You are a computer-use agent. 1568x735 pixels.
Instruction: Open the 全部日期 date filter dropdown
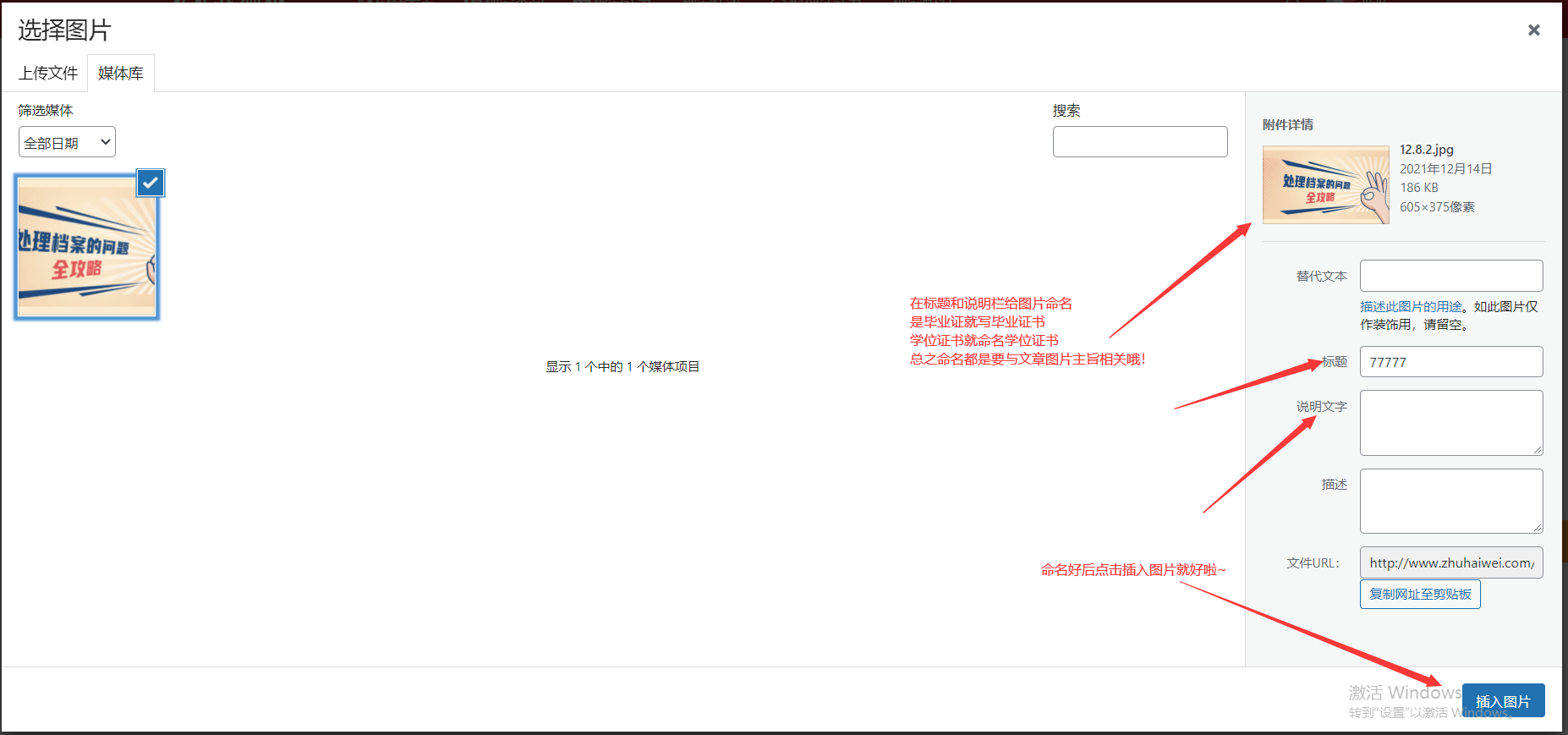pos(67,142)
